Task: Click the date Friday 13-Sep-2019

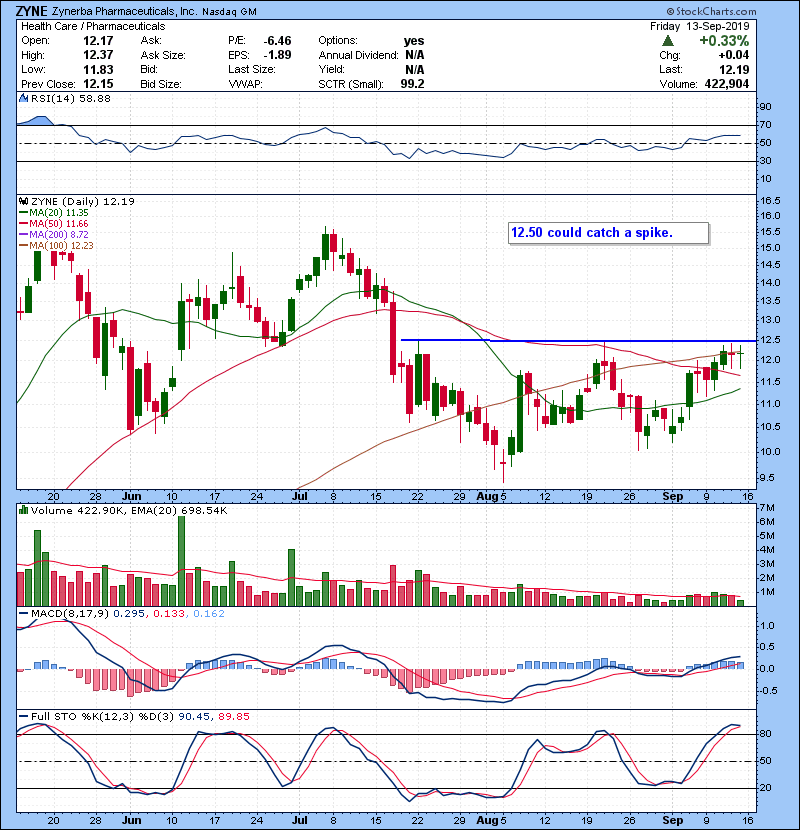Action: pos(700,26)
